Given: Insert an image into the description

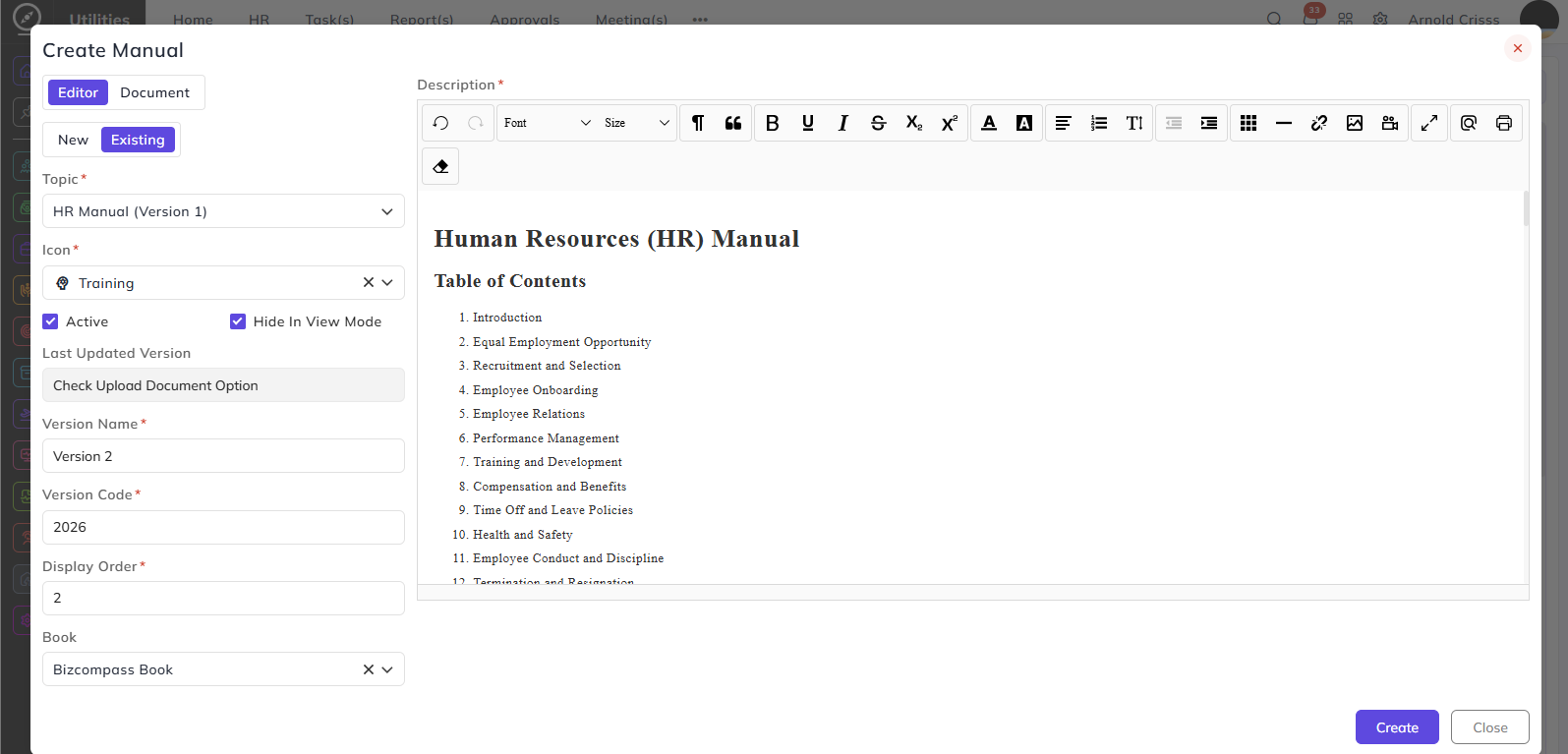Looking at the screenshot, I should [x=1355, y=123].
